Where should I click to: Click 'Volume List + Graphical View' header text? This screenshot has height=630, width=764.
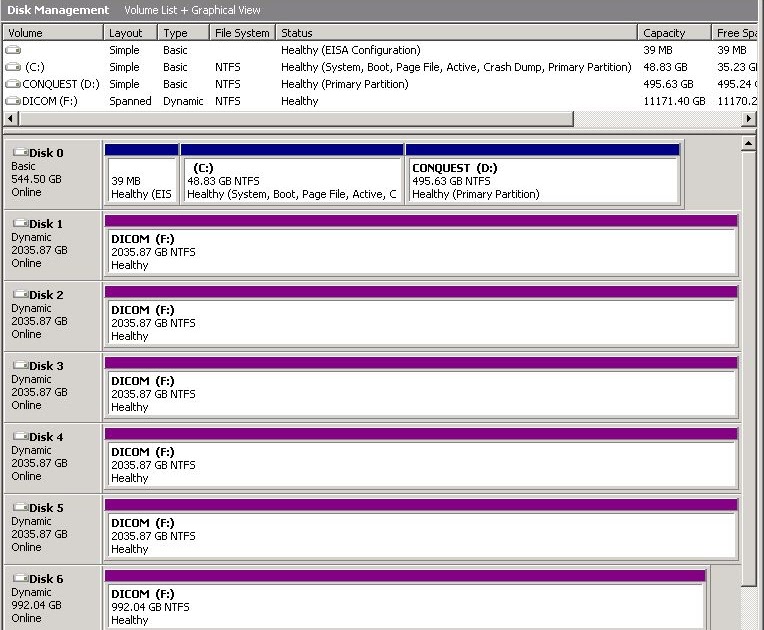click(x=192, y=10)
